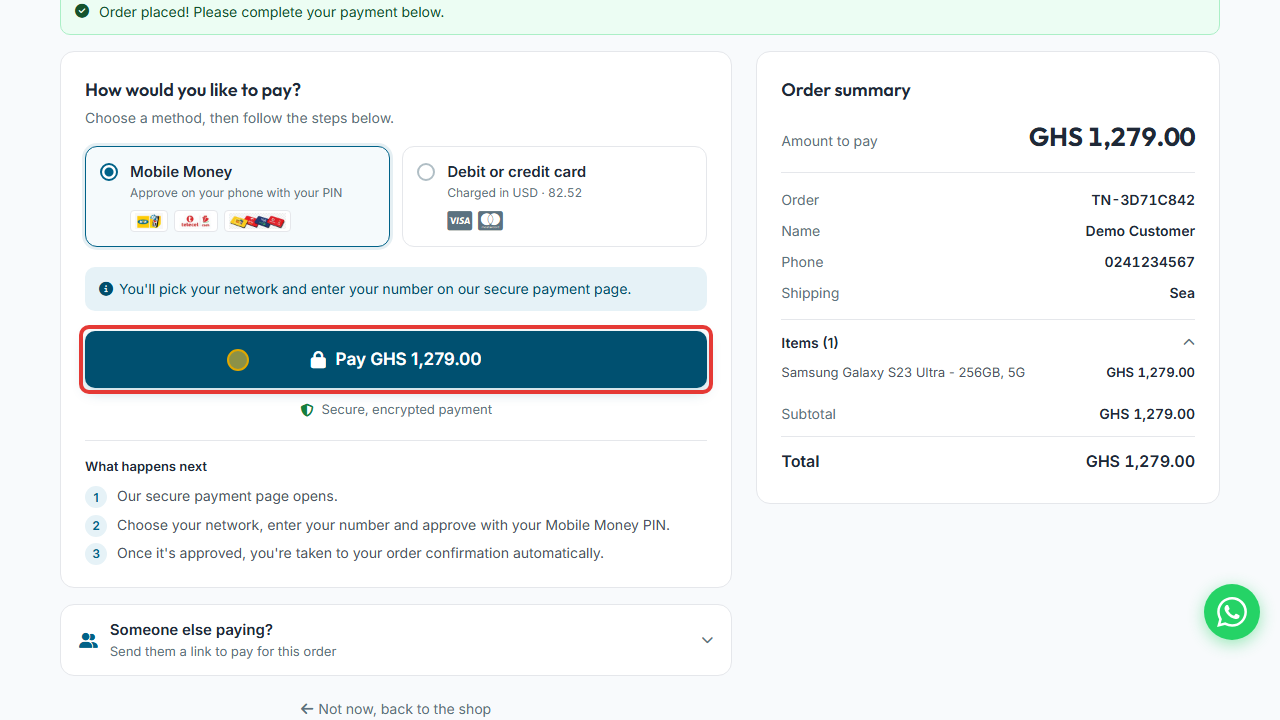Screen dimensions: 1280x720
Task: Go back via Not now, back to the shop
Action: pyautogui.click(x=396, y=709)
